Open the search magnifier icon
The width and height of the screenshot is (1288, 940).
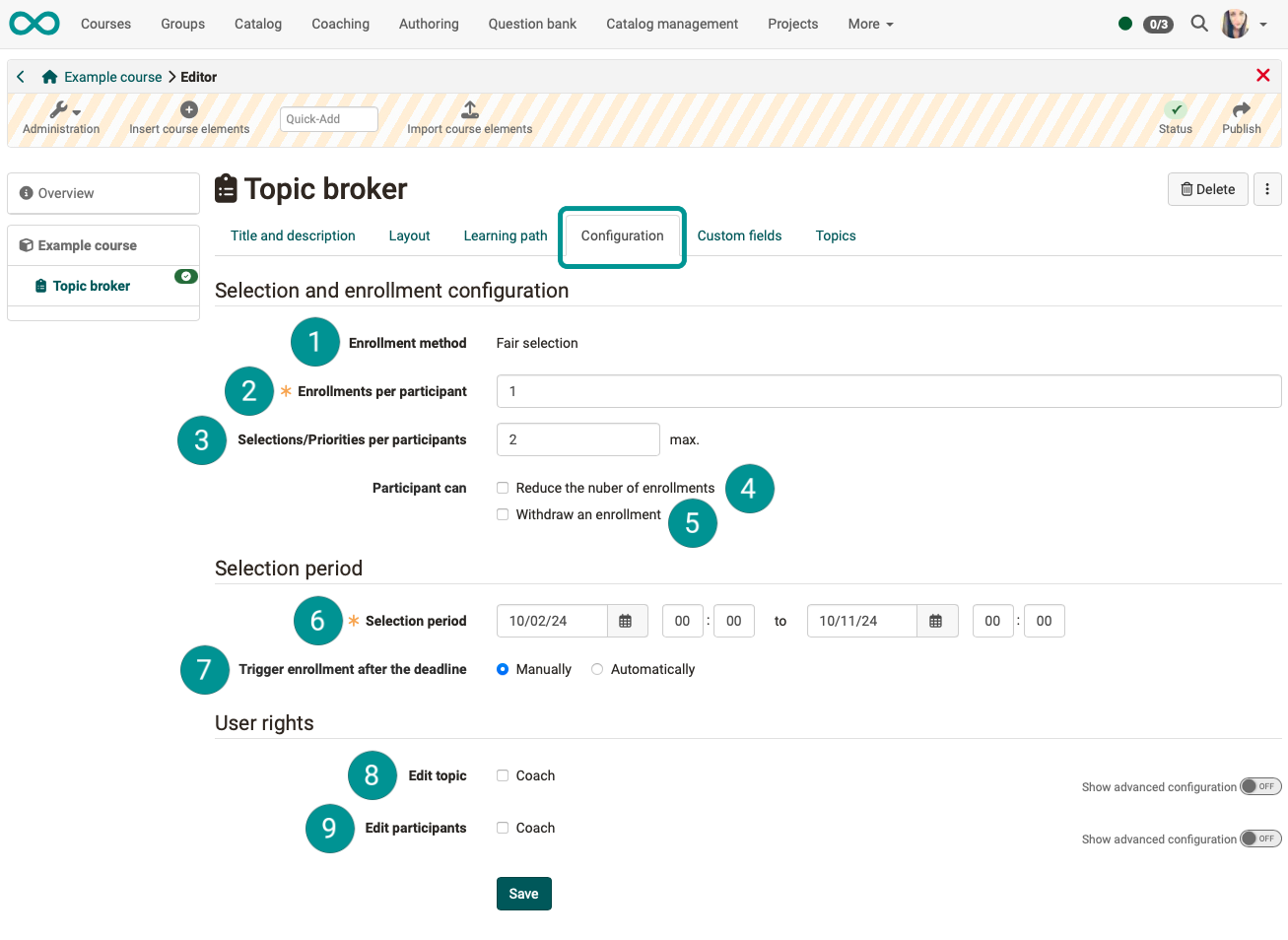click(1198, 24)
